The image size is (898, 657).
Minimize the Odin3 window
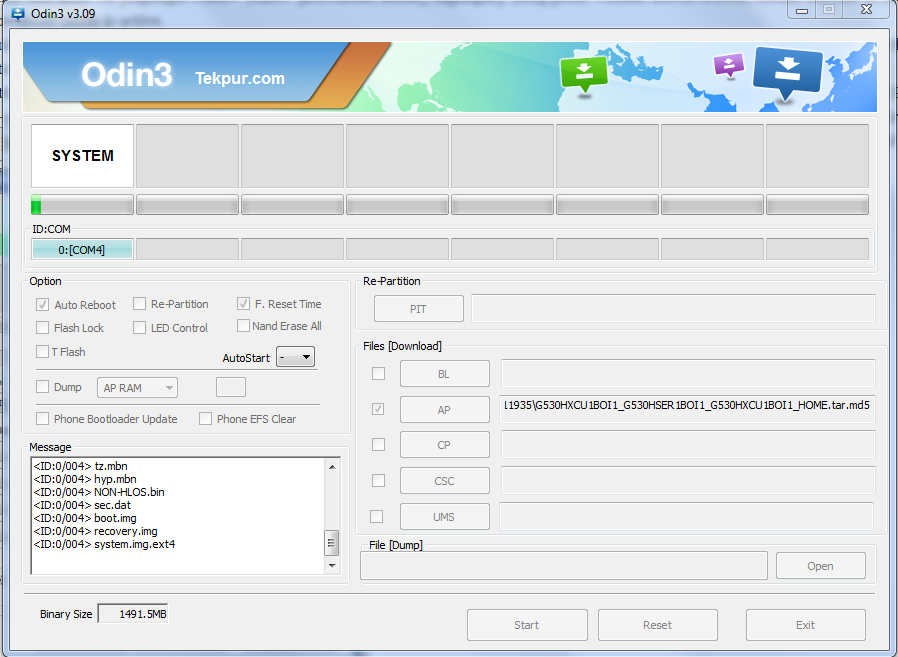[802, 10]
